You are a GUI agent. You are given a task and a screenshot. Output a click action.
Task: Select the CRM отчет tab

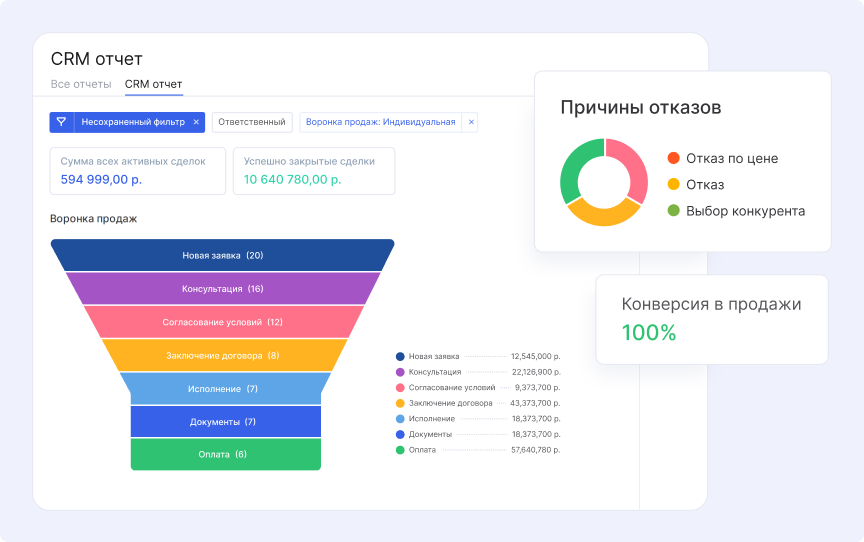point(153,84)
